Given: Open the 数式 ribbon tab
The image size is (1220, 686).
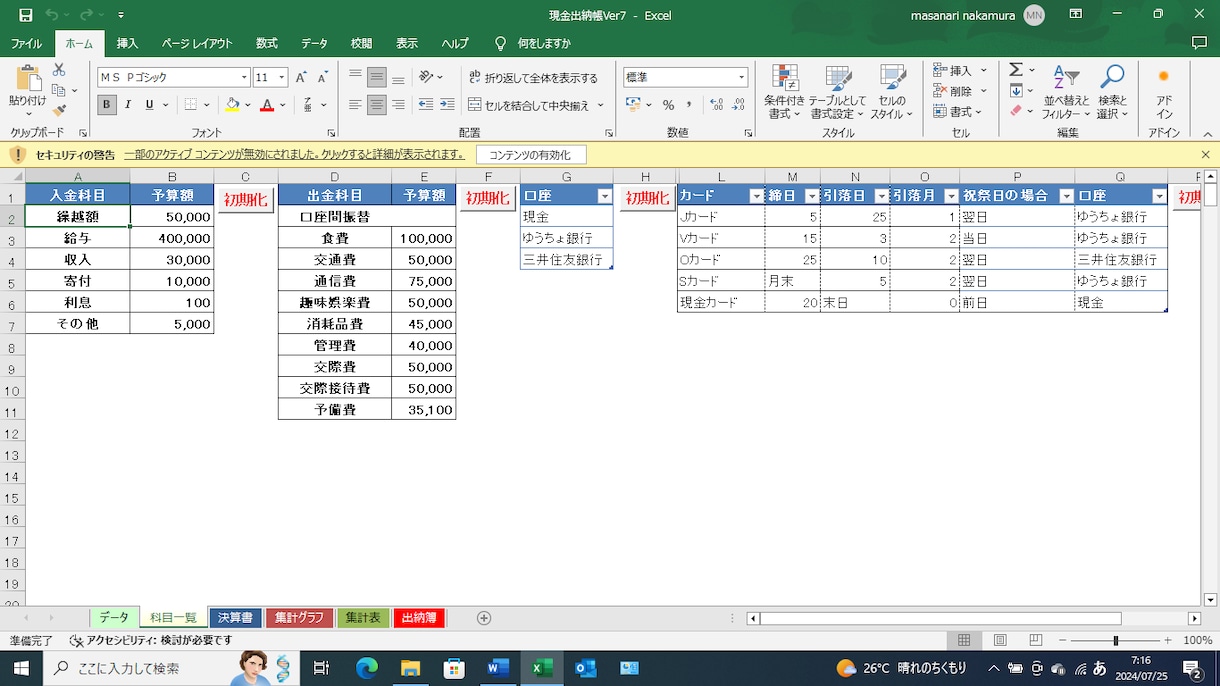Looking at the screenshot, I should pyautogui.click(x=266, y=43).
